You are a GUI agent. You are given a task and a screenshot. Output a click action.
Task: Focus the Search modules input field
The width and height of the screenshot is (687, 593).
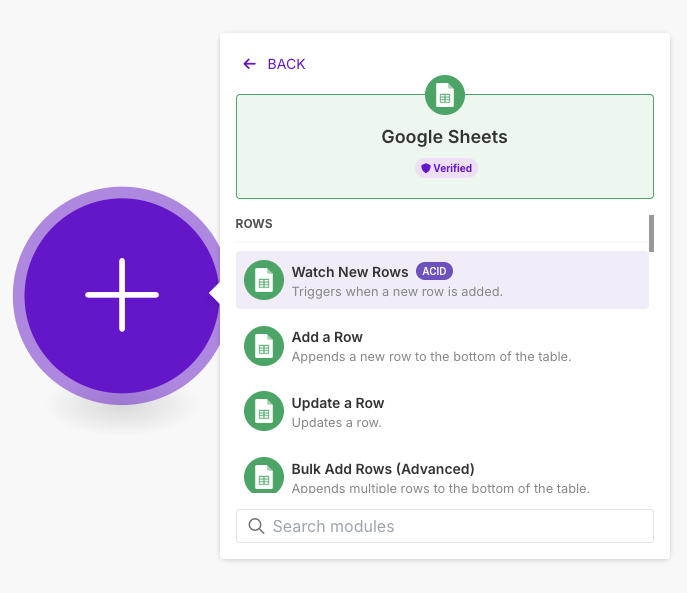455,526
